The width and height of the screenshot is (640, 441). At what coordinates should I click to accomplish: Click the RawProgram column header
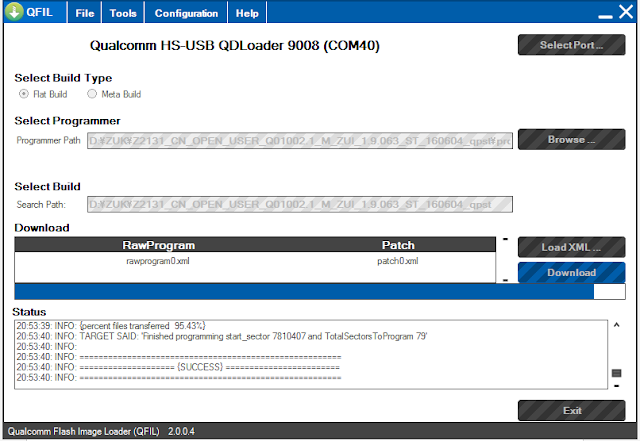click(158, 245)
